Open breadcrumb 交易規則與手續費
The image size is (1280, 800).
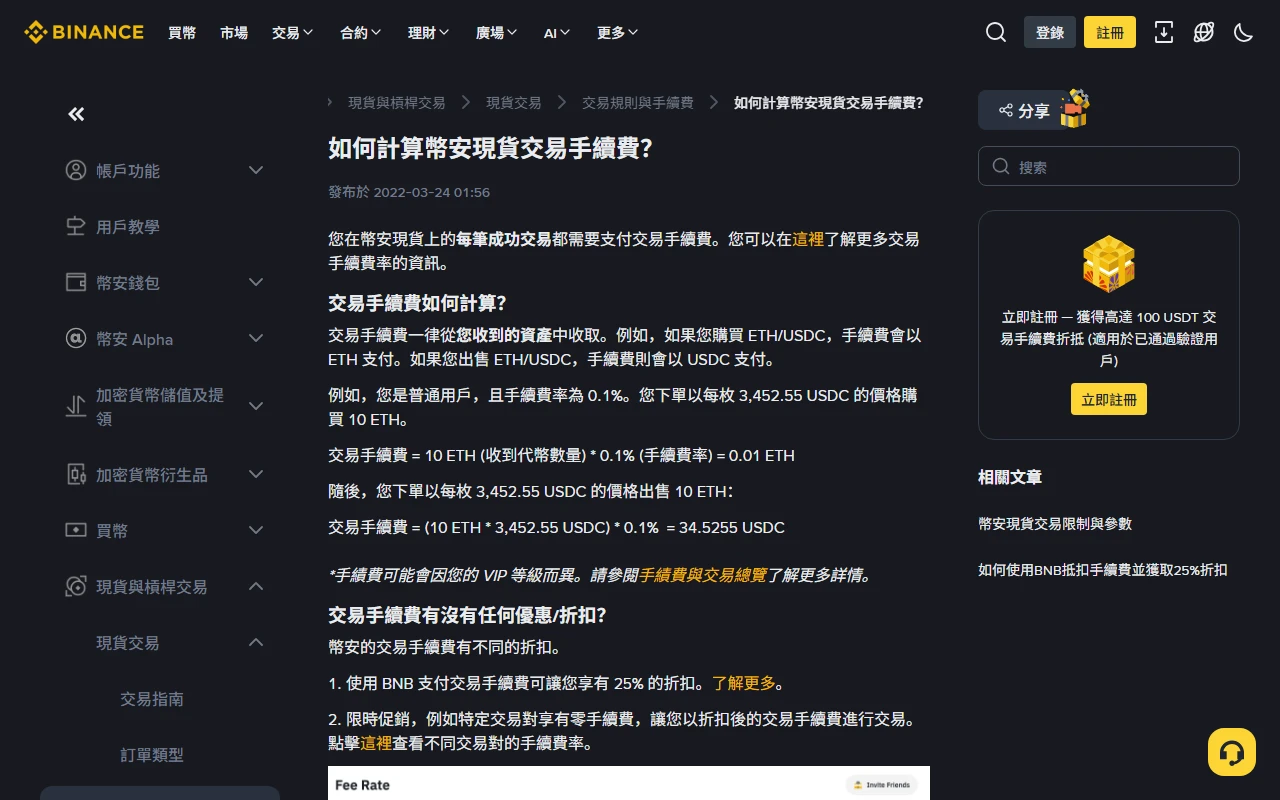coord(638,103)
